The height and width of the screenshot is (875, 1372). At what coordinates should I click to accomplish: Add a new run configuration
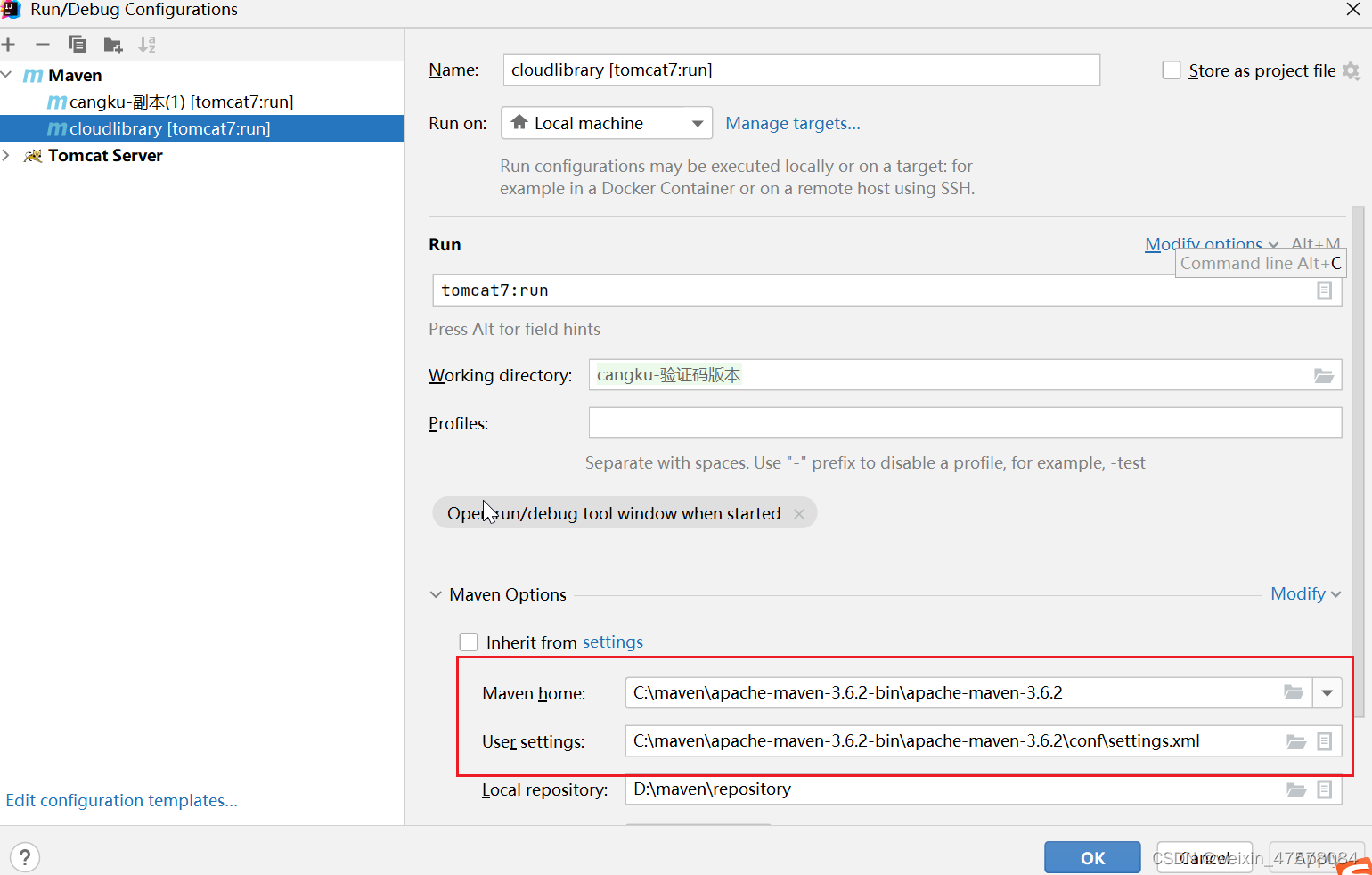(9, 44)
